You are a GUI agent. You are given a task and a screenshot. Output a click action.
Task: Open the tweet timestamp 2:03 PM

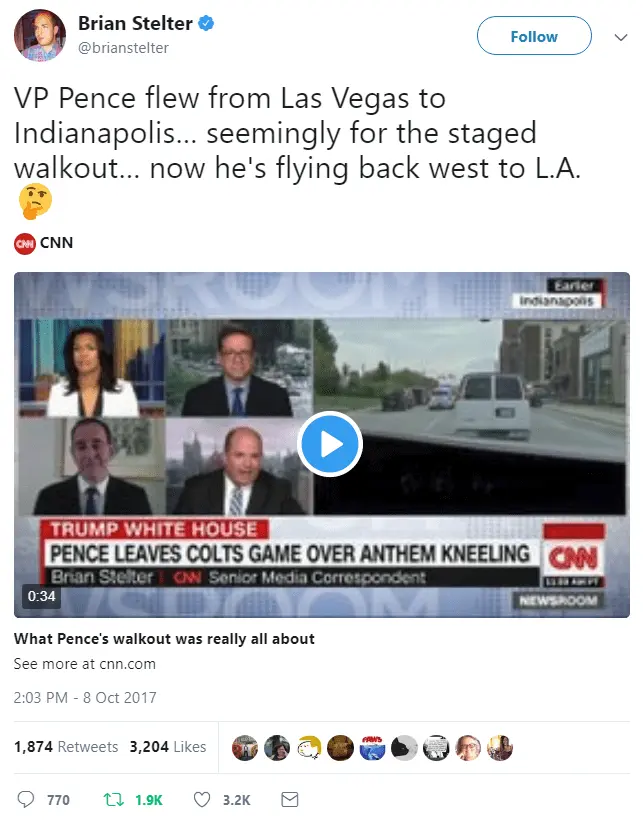[85, 697]
